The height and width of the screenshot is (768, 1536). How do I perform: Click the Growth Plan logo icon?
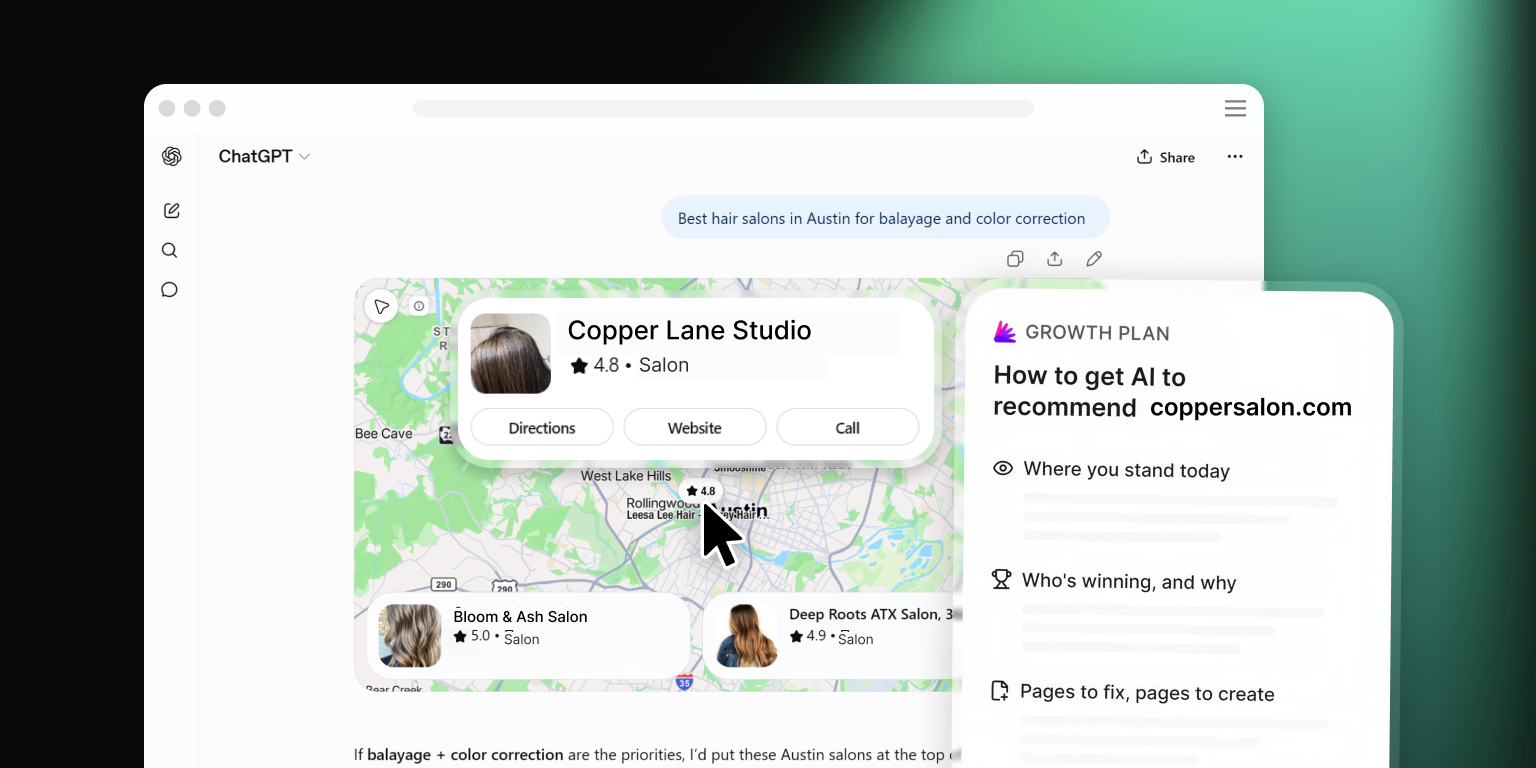[x=1005, y=332]
